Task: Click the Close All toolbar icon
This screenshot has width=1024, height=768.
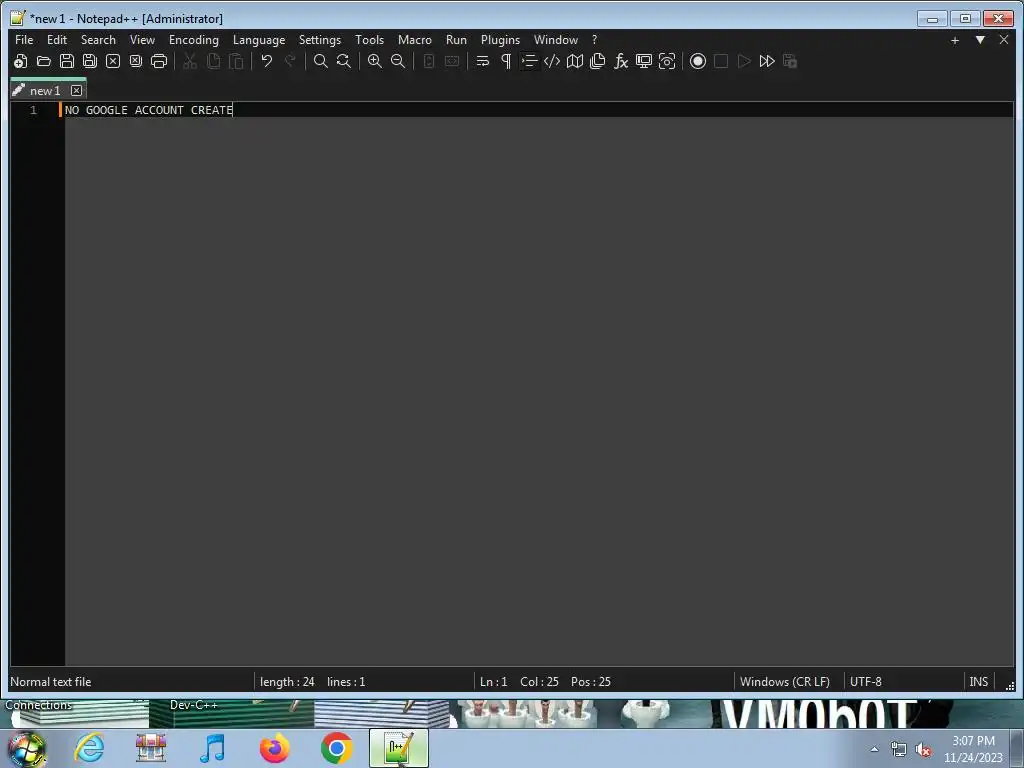Action: [136, 61]
